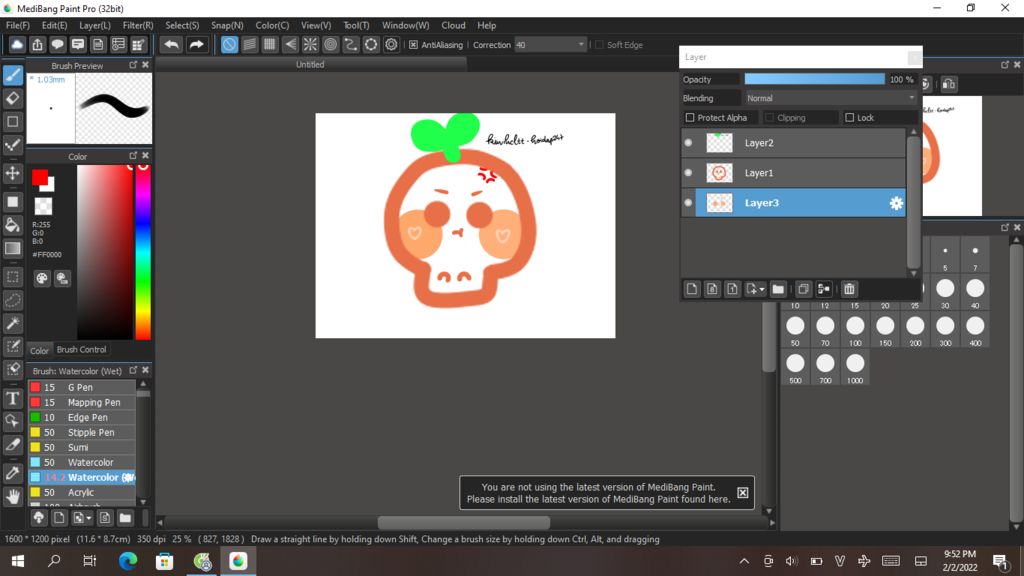The image size is (1024, 576).
Task: Choose the Edge Pen brush
Action: click(x=82, y=417)
